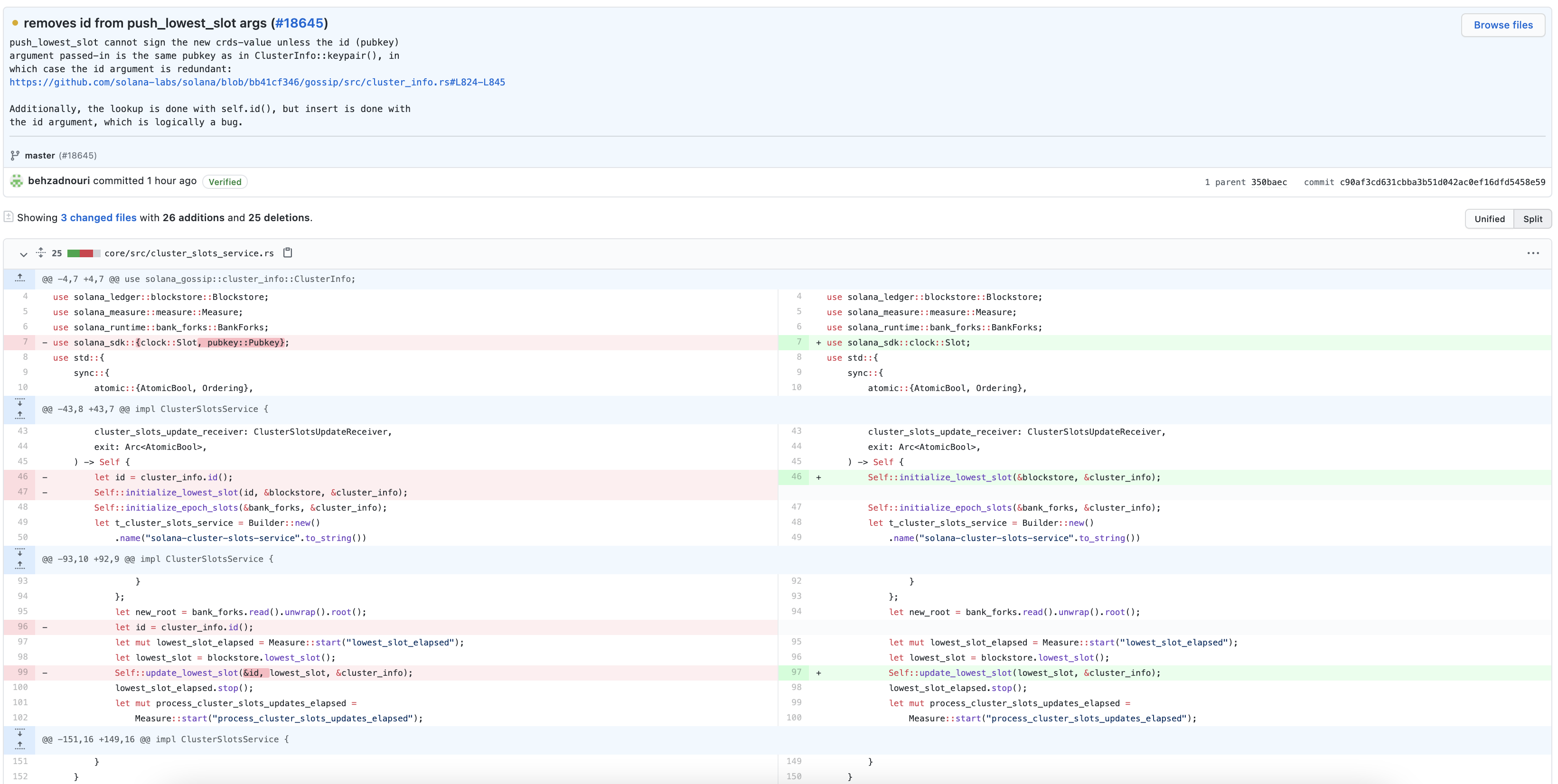This screenshot has width=1558, height=784.
Task: Click the Verified signature badge
Action: click(225, 182)
